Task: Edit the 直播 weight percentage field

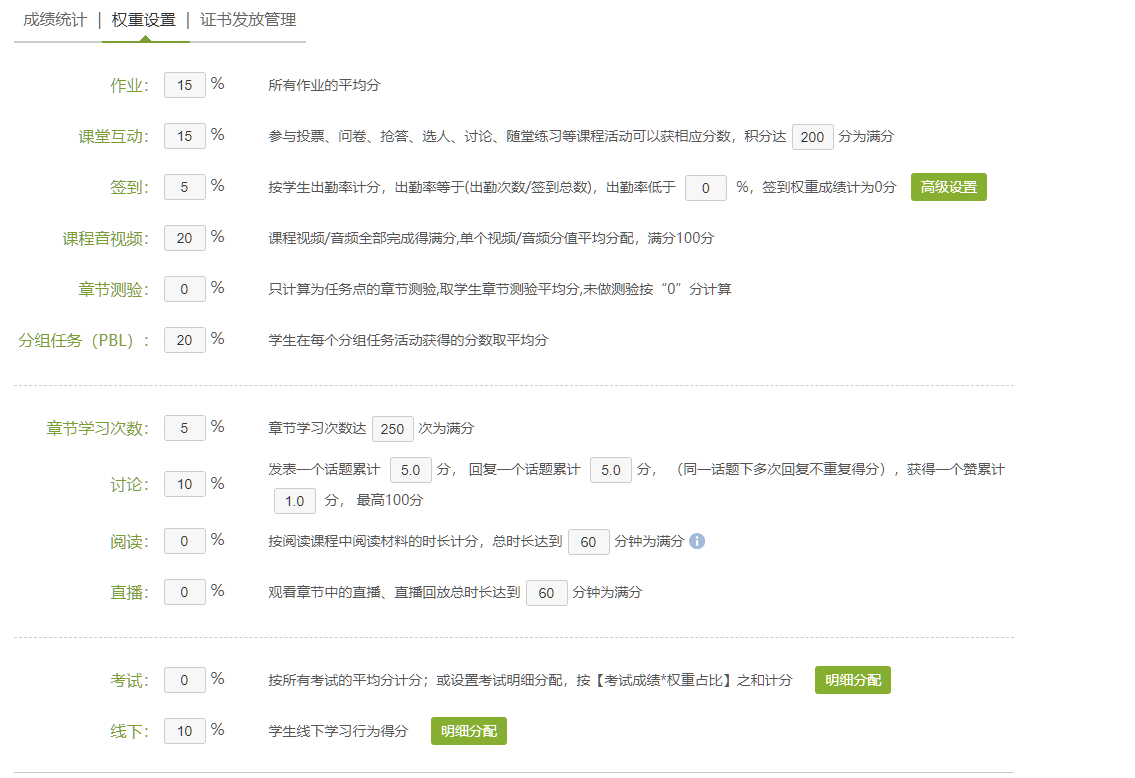Action: pos(185,592)
